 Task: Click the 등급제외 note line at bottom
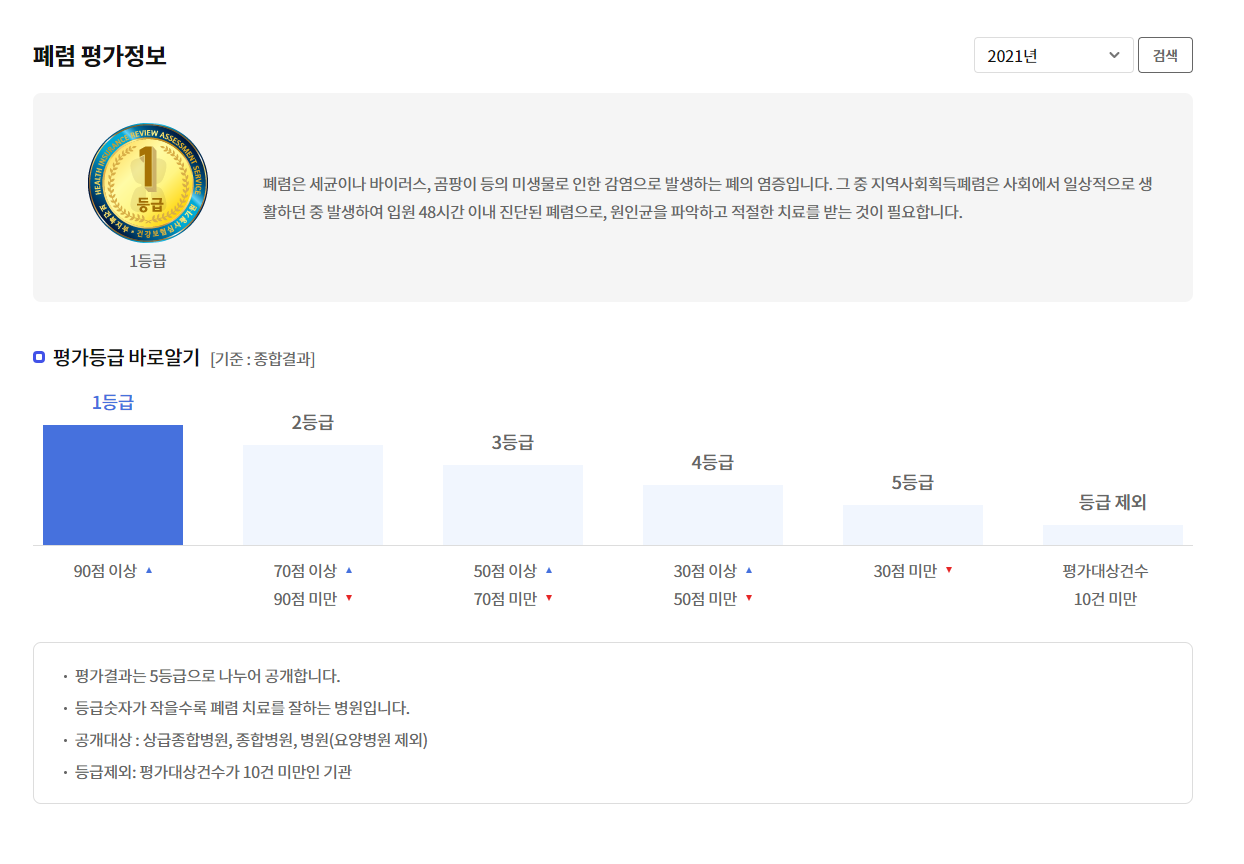click(x=213, y=772)
